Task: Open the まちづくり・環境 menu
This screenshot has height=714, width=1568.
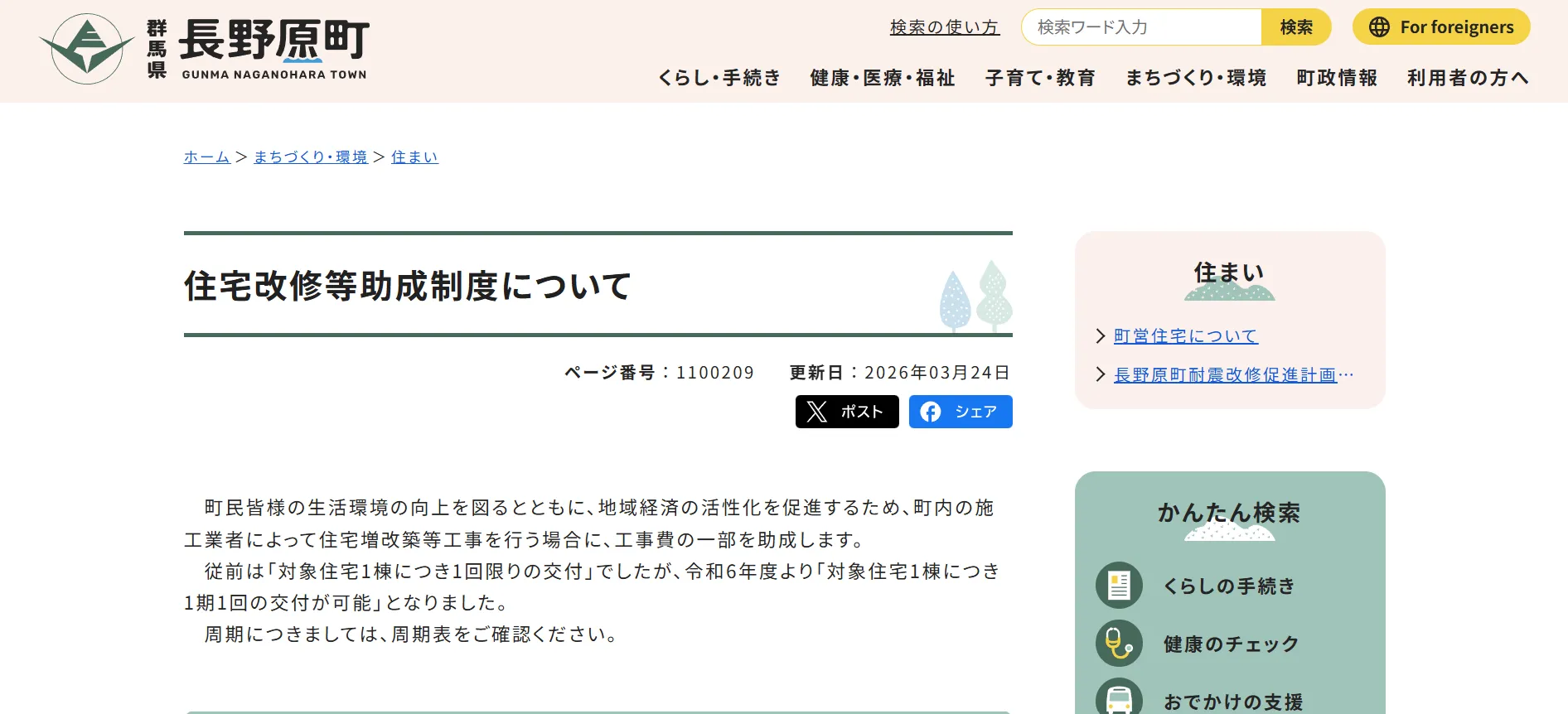Action: (1196, 78)
